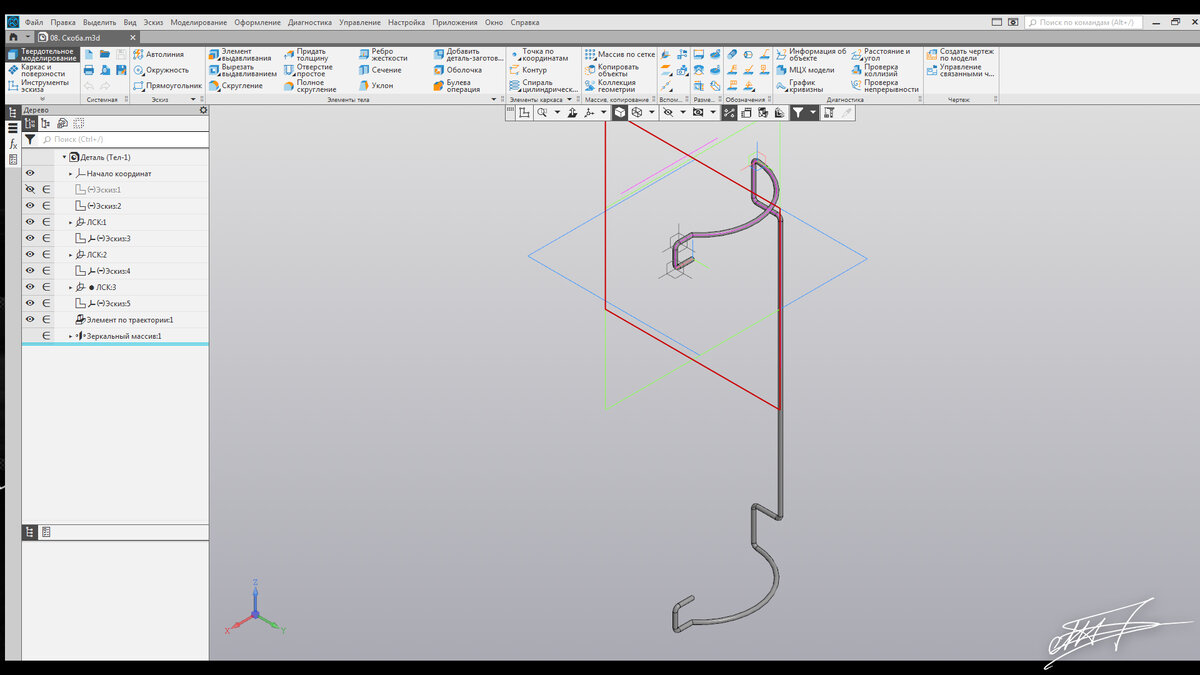
Task: Open the Эскиз menu
Action: point(153,22)
